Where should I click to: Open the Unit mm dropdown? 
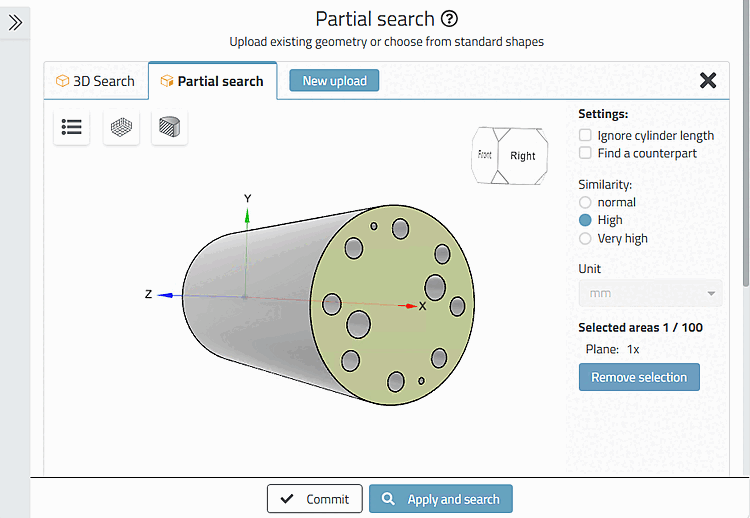tap(650, 294)
